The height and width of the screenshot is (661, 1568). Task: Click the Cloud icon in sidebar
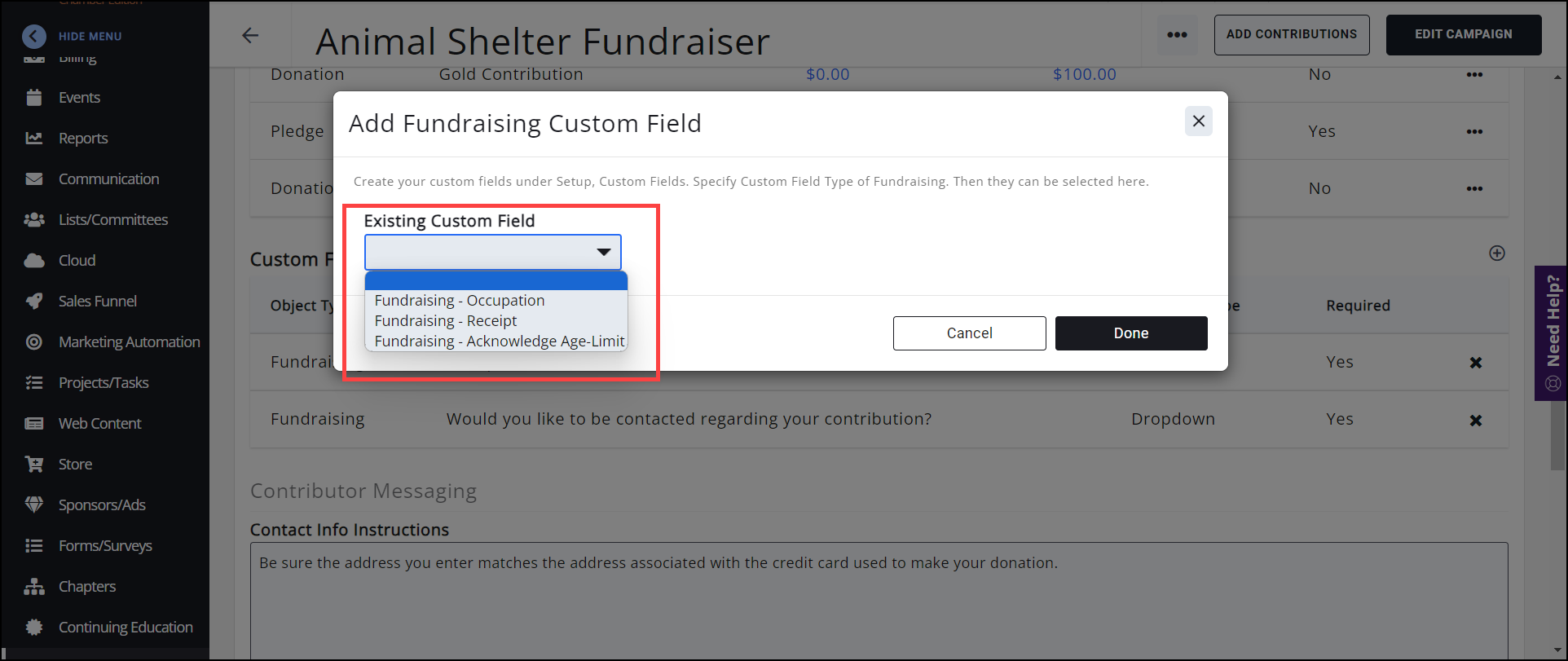(x=34, y=261)
